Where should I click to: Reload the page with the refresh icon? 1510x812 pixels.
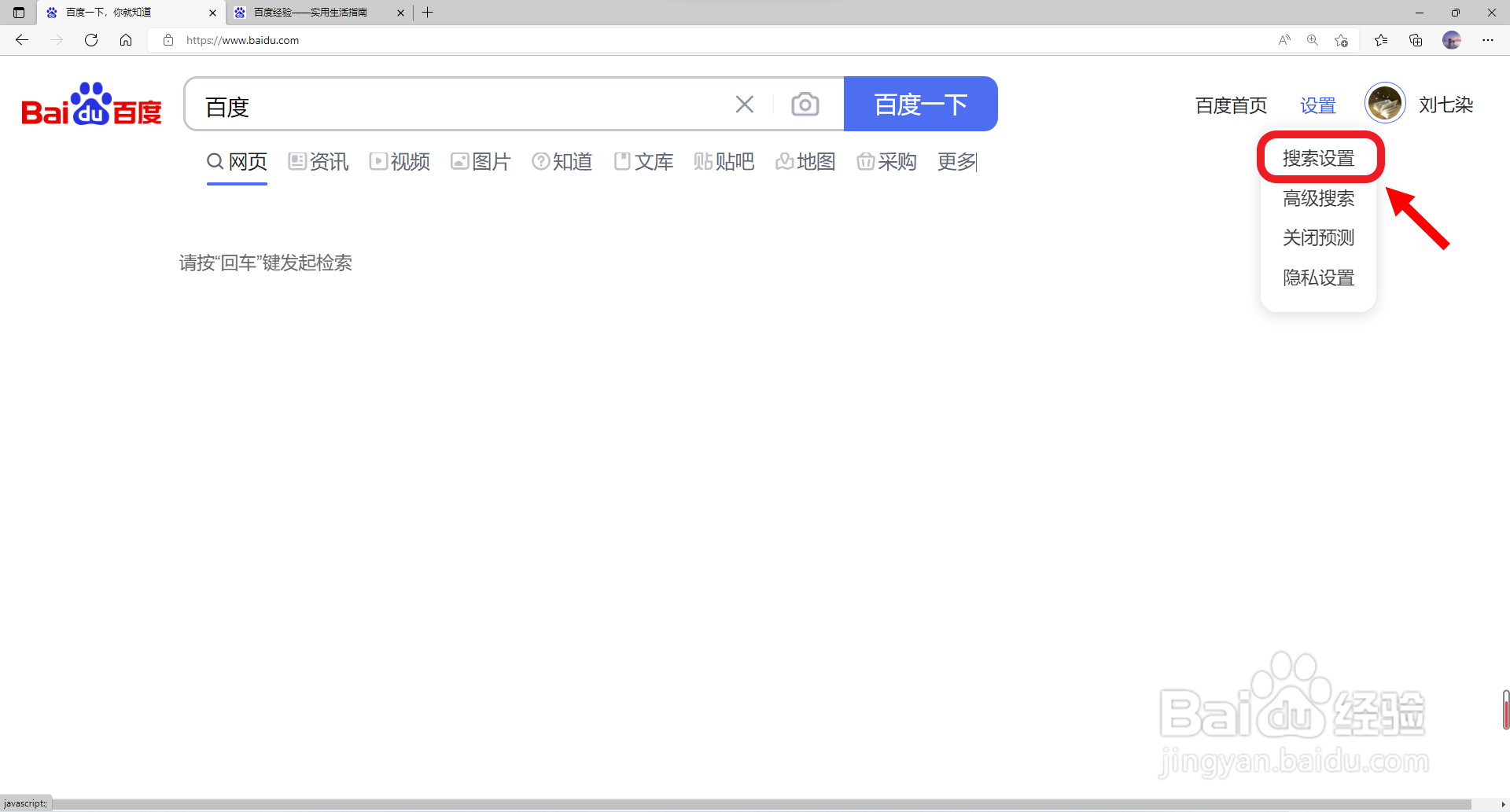point(91,40)
